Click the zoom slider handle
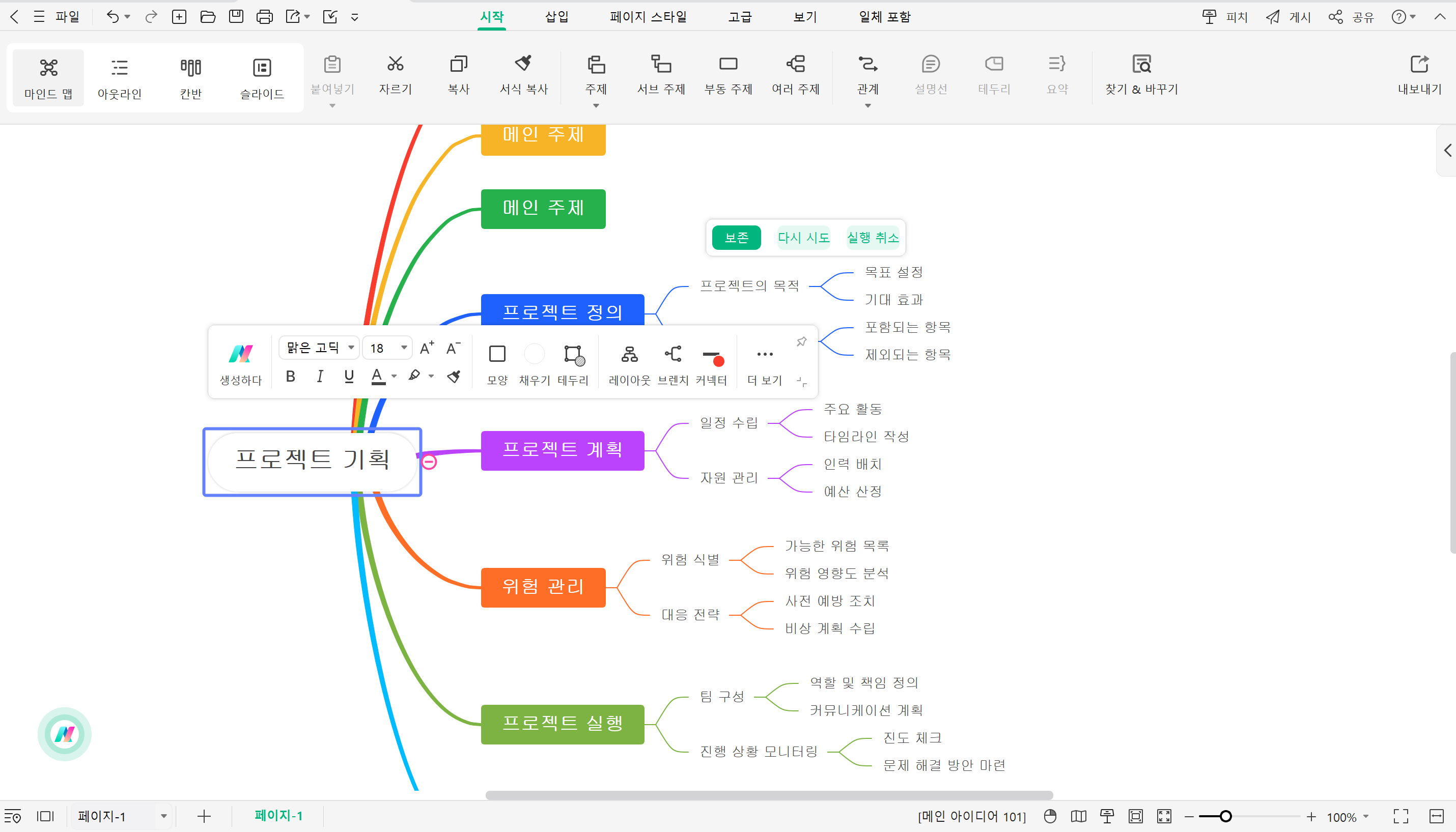1456x832 pixels. [x=1225, y=816]
